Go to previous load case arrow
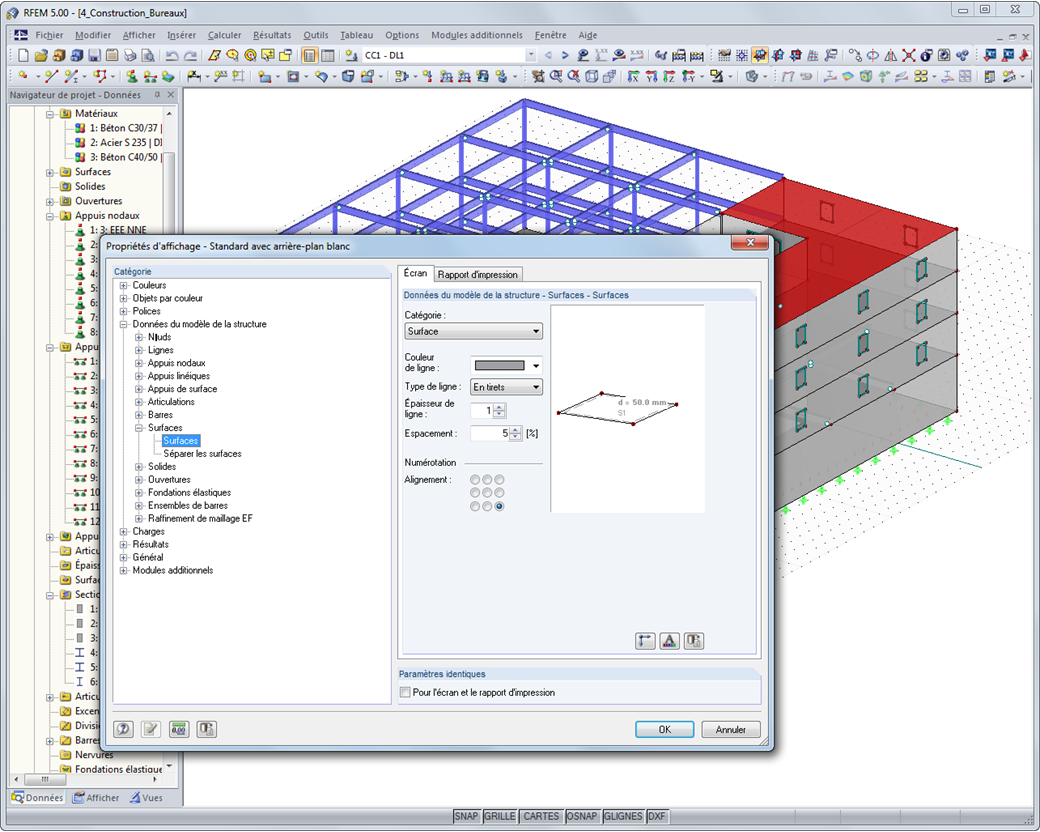Screen dimensions: 1040x832 (548, 56)
